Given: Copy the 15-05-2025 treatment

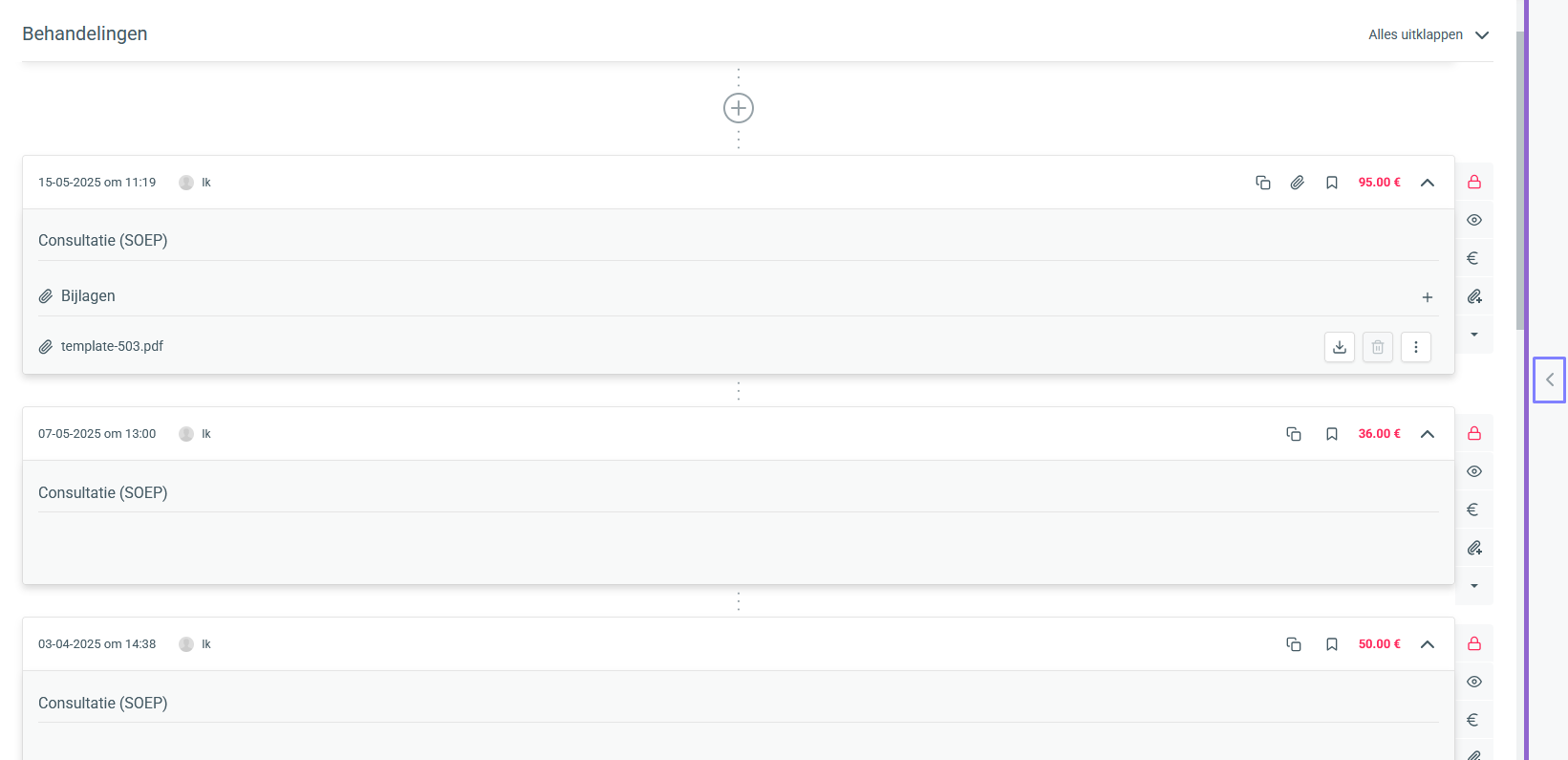Looking at the screenshot, I should click(1263, 183).
